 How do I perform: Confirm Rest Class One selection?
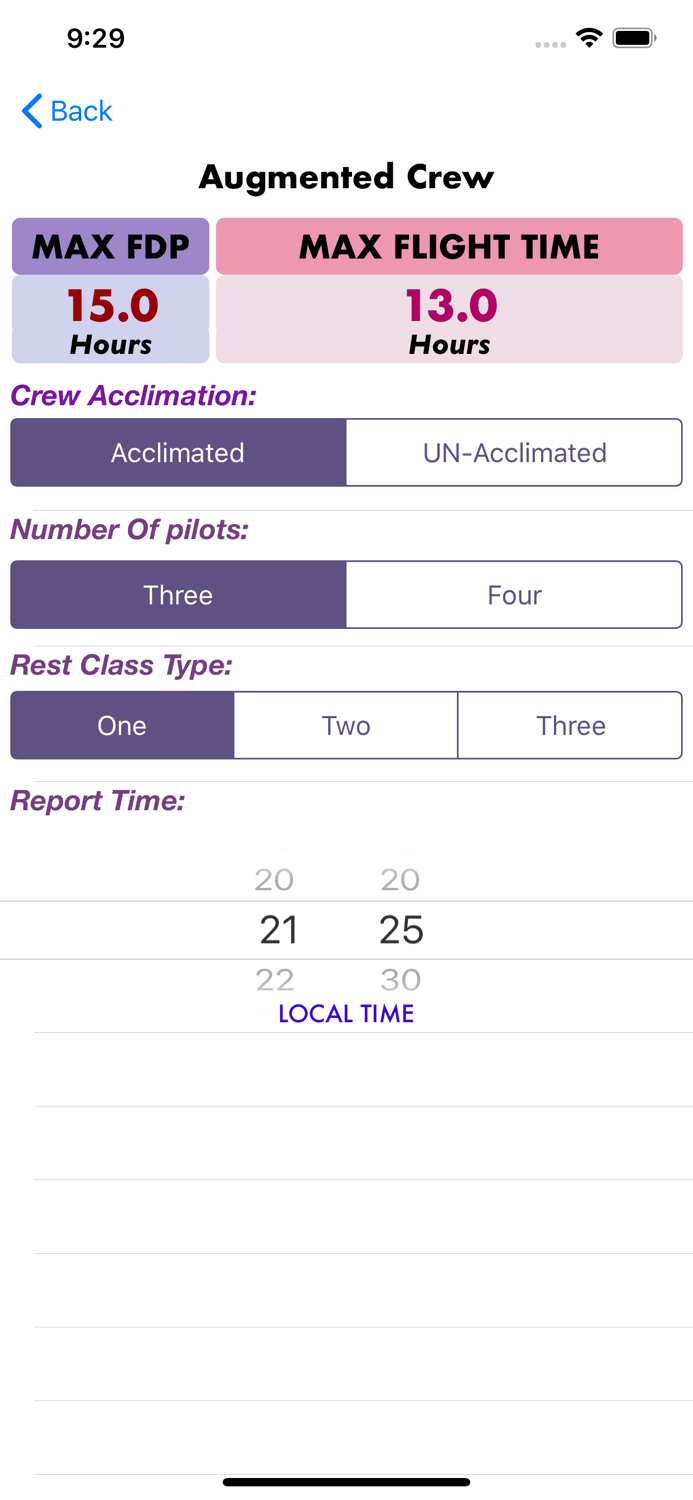point(122,725)
